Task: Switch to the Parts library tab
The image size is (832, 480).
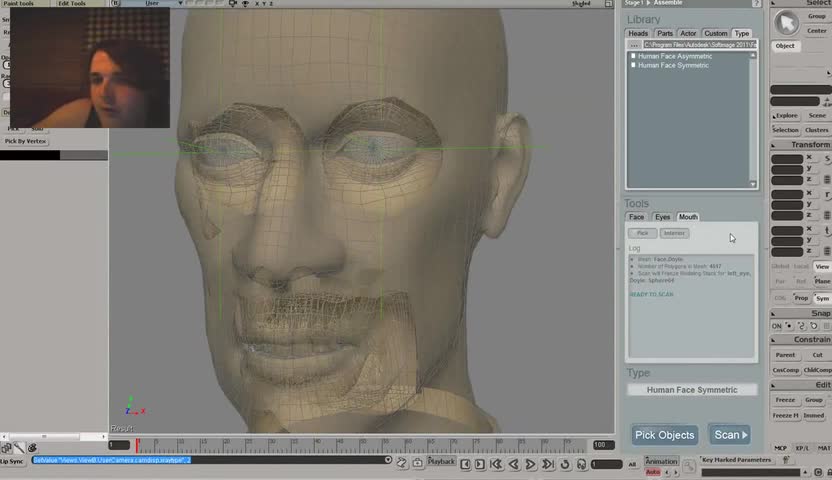Action: (664, 33)
